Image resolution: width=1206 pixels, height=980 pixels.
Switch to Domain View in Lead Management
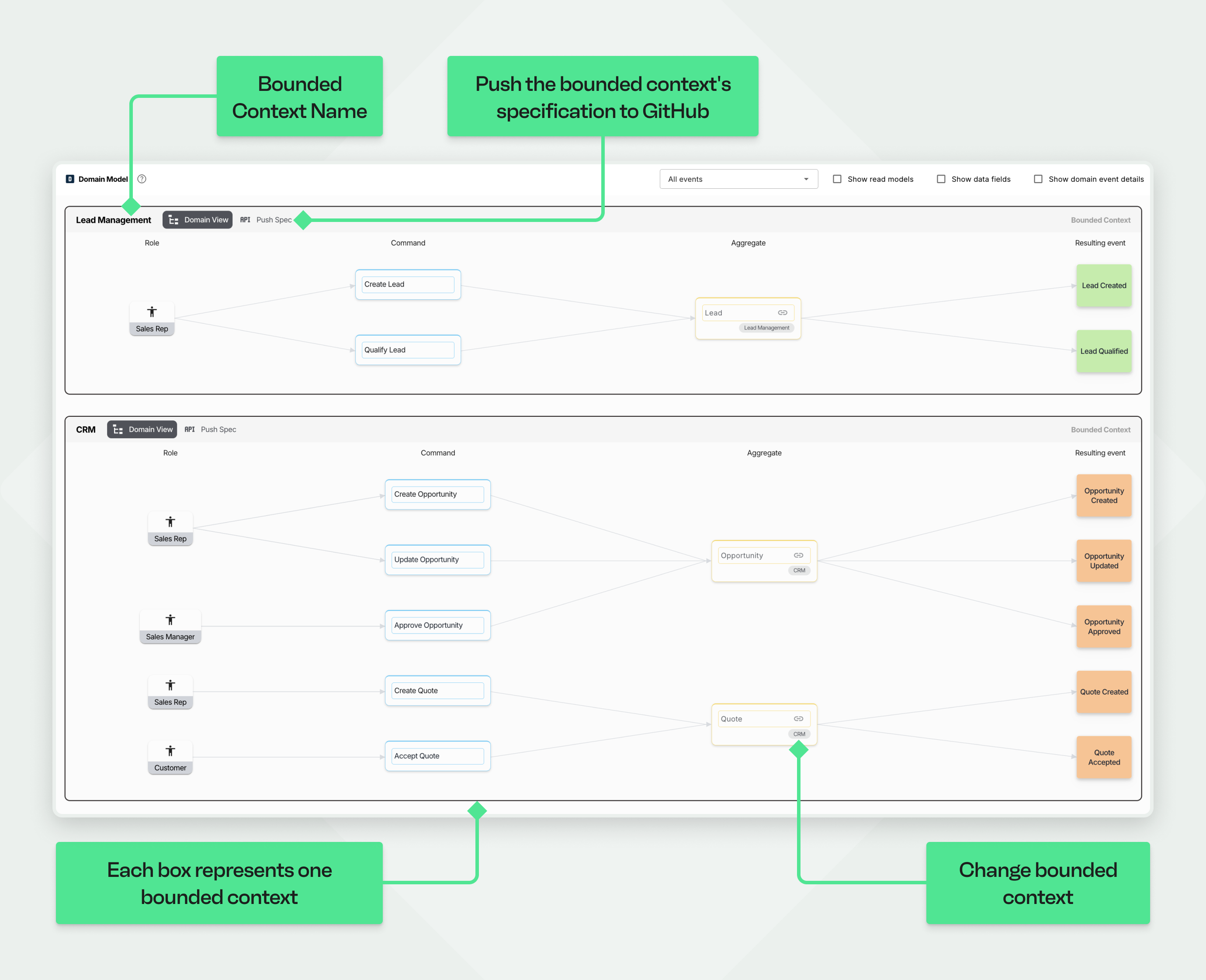pyautogui.click(x=198, y=220)
